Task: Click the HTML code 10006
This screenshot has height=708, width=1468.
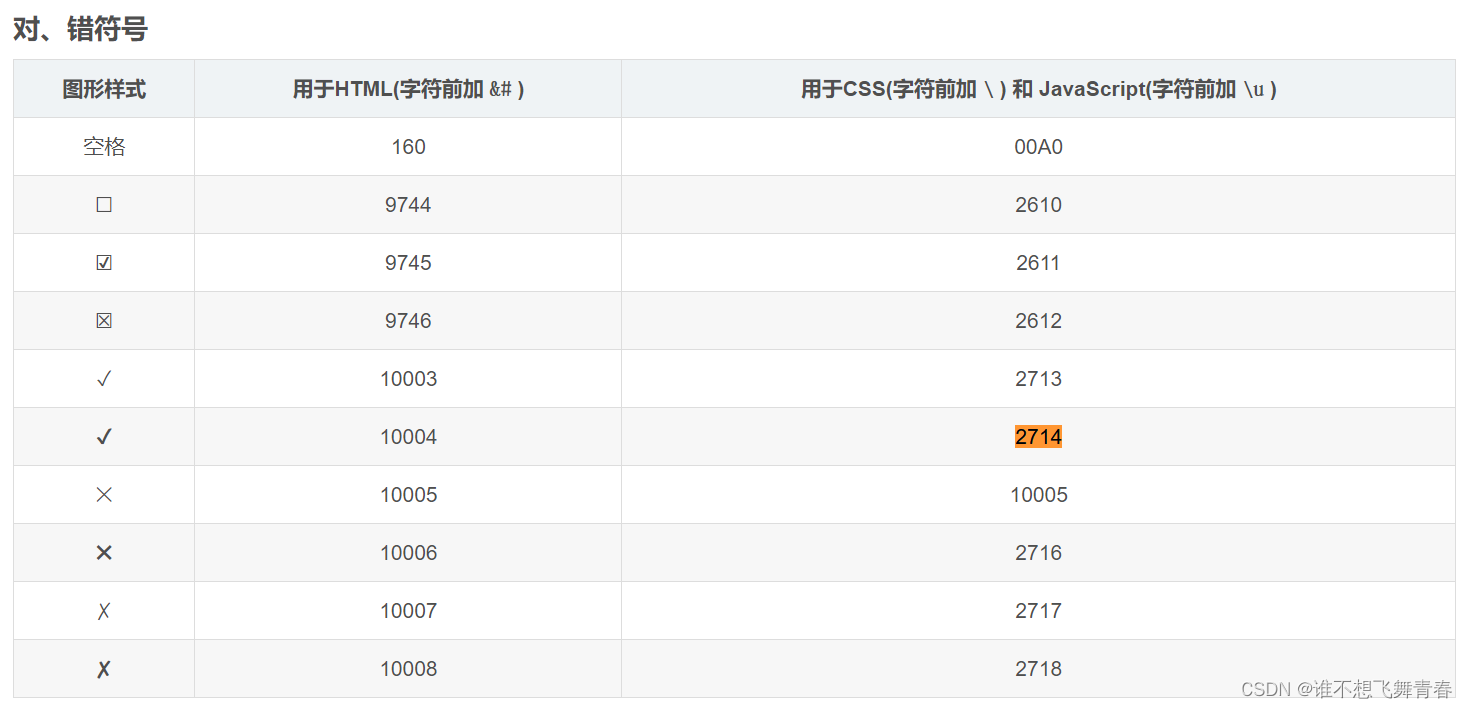Action: point(408,553)
